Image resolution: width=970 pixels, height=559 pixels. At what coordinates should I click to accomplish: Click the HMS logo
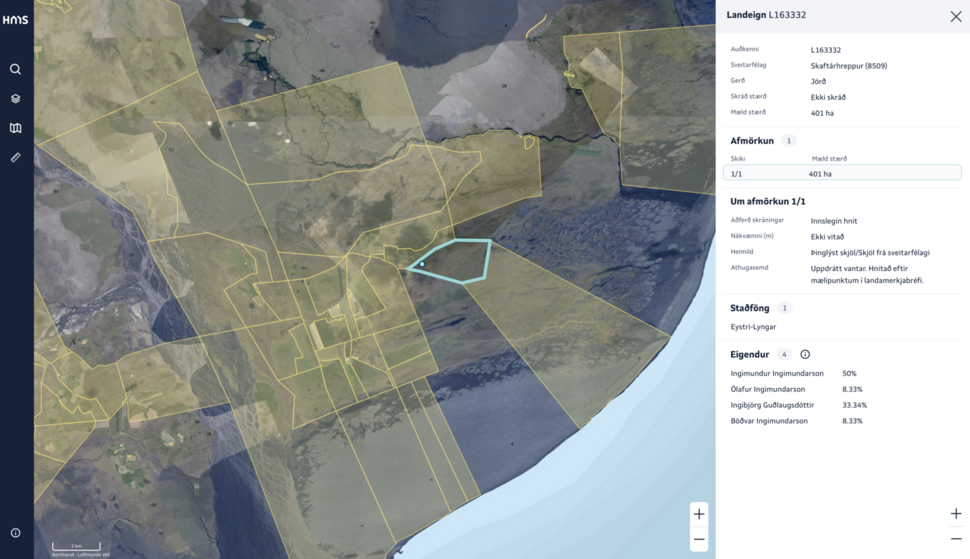pos(15,20)
